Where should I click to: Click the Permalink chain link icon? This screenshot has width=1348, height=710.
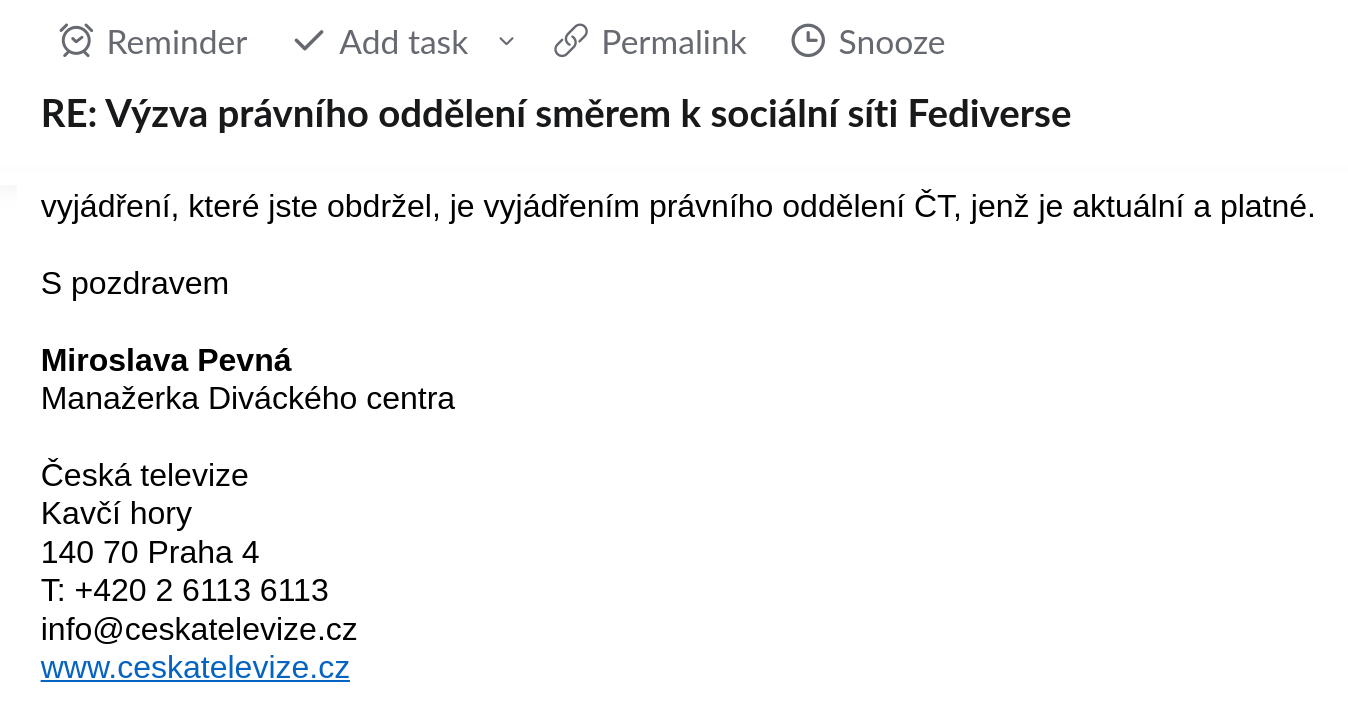coord(570,41)
